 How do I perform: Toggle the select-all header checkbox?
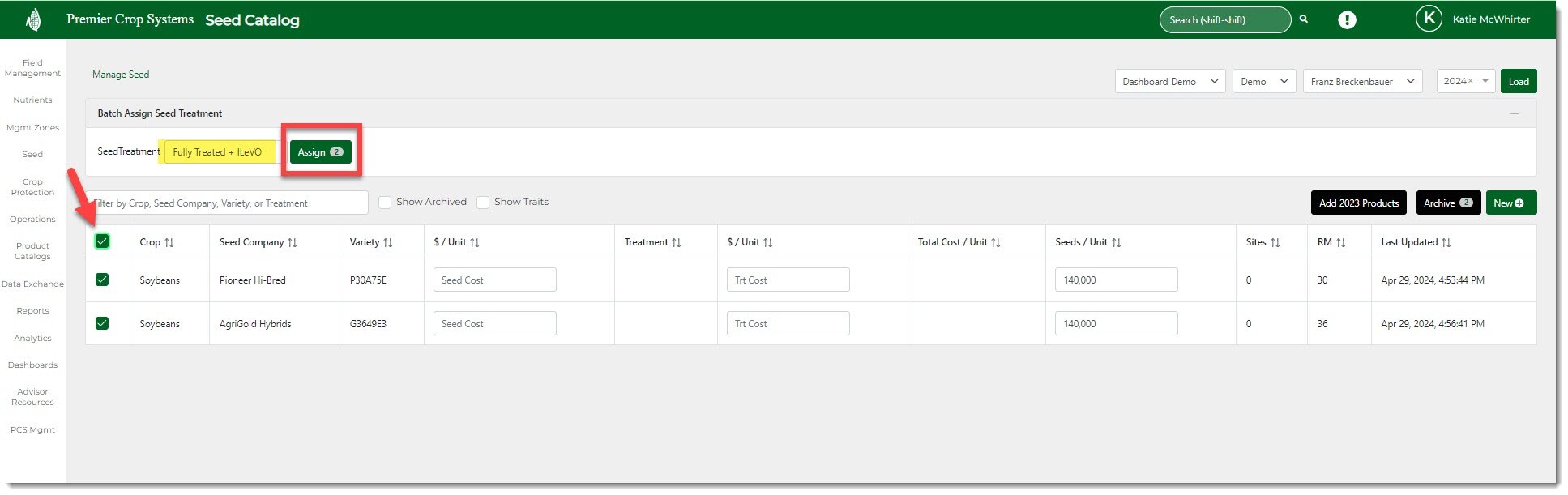pos(102,241)
